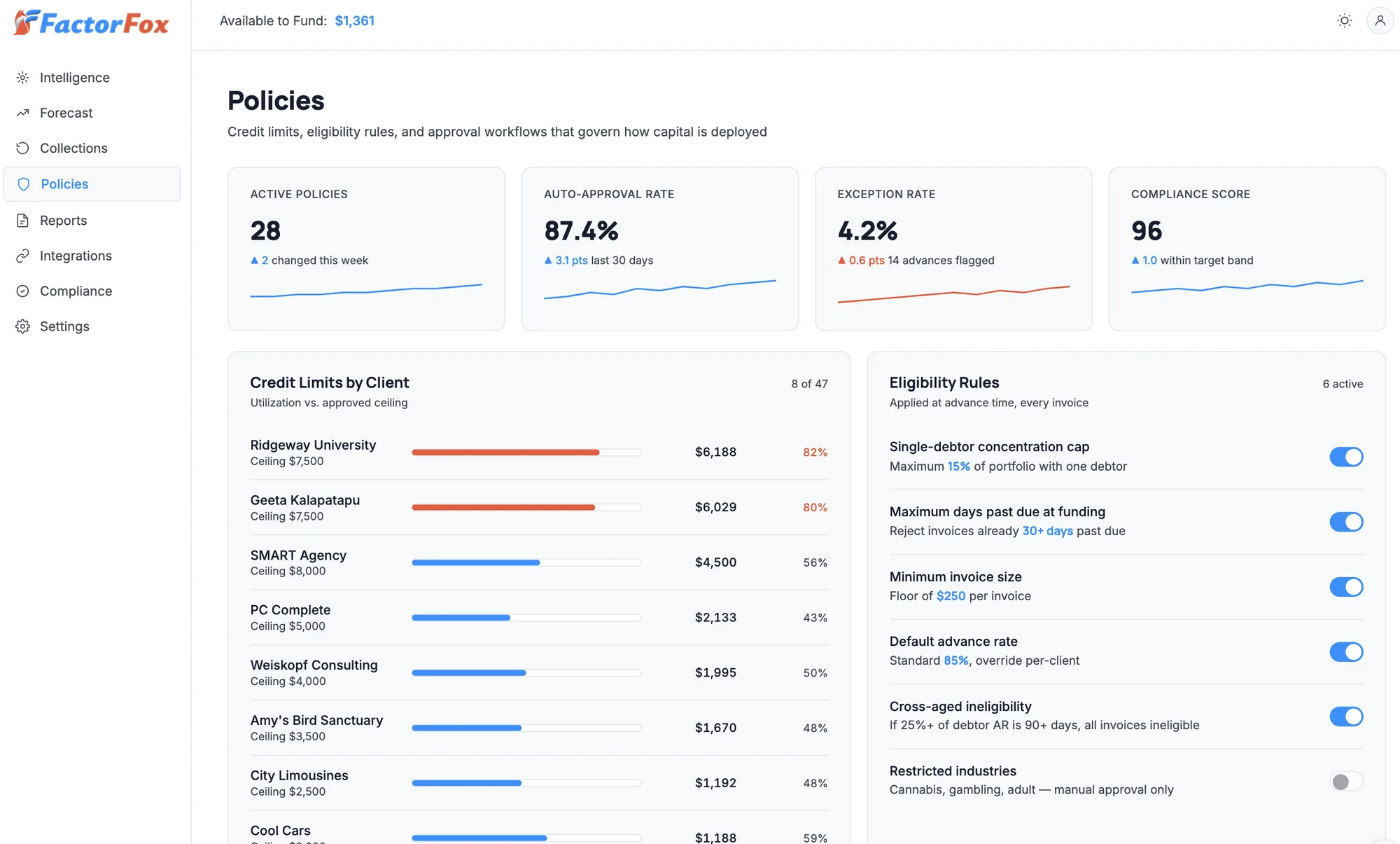Click the Integrations link icon
1400x844 pixels.
(x=23, y=256)
